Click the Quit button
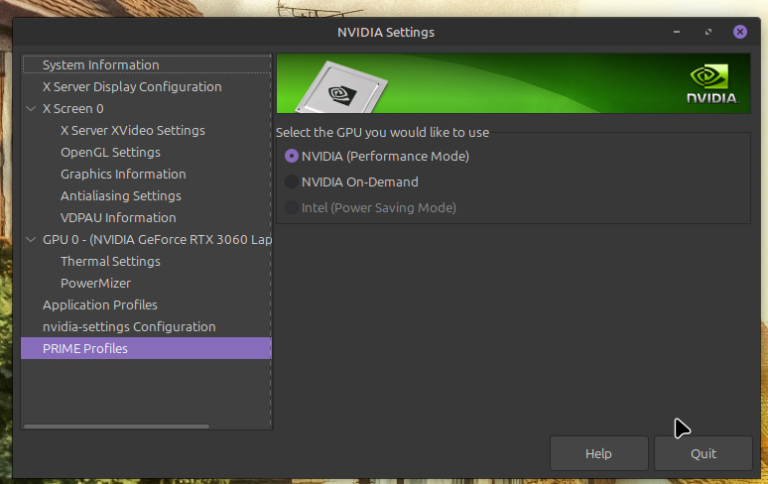Viewport: 768px width, 484px height. [703, 454]
